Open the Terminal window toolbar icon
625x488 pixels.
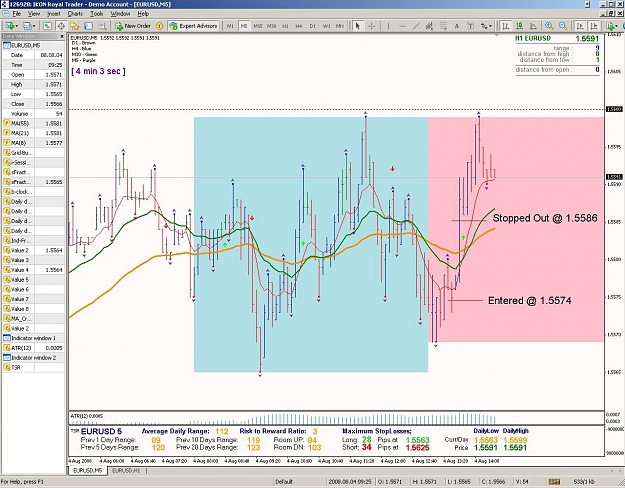pos(88,26)
